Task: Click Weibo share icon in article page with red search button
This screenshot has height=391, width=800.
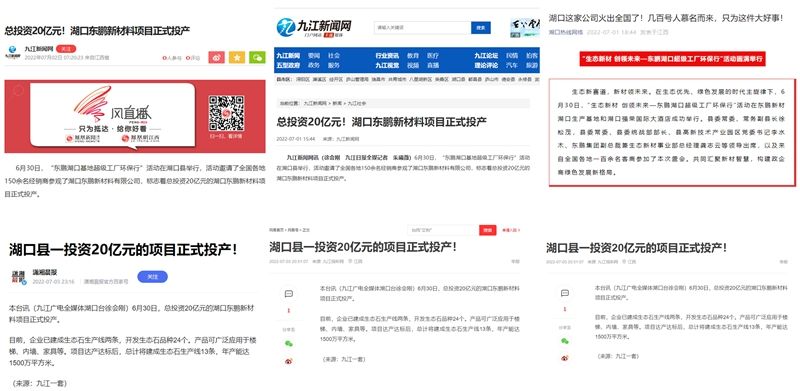Action: click(288, 361)
